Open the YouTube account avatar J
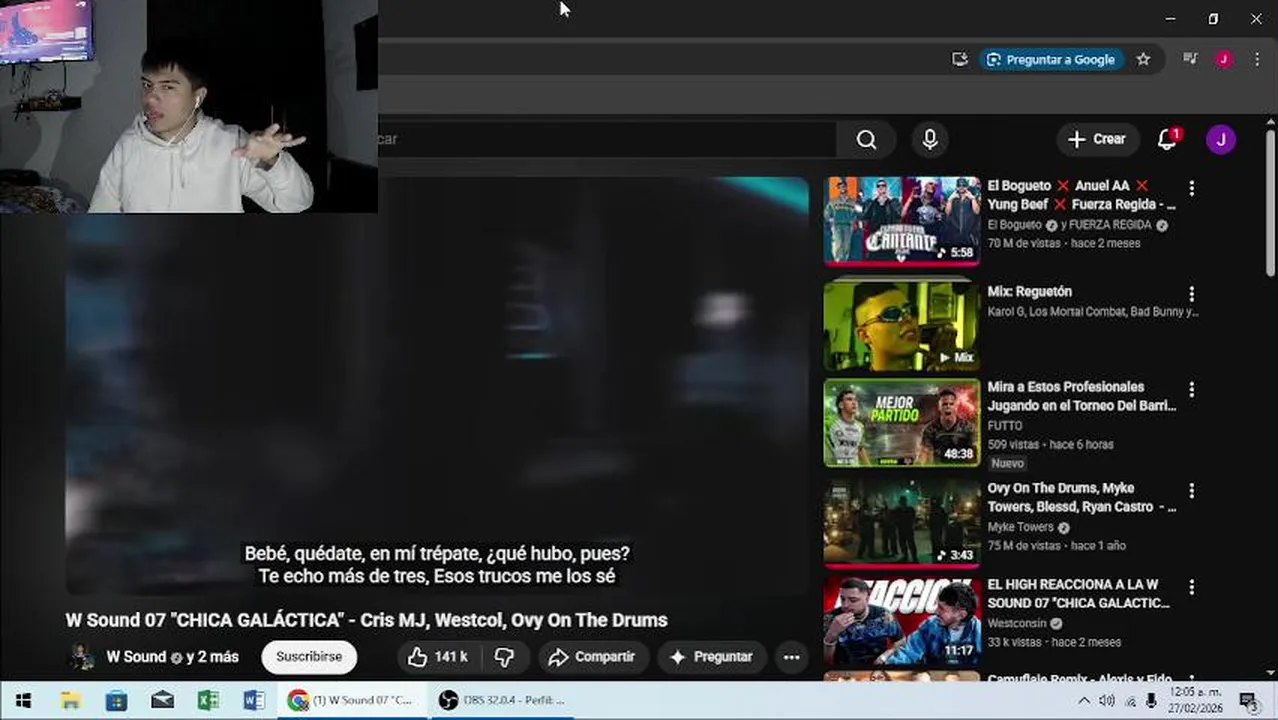This screenshot has height=720, width=1278. pyautogui.click(x=1220, y=140)
